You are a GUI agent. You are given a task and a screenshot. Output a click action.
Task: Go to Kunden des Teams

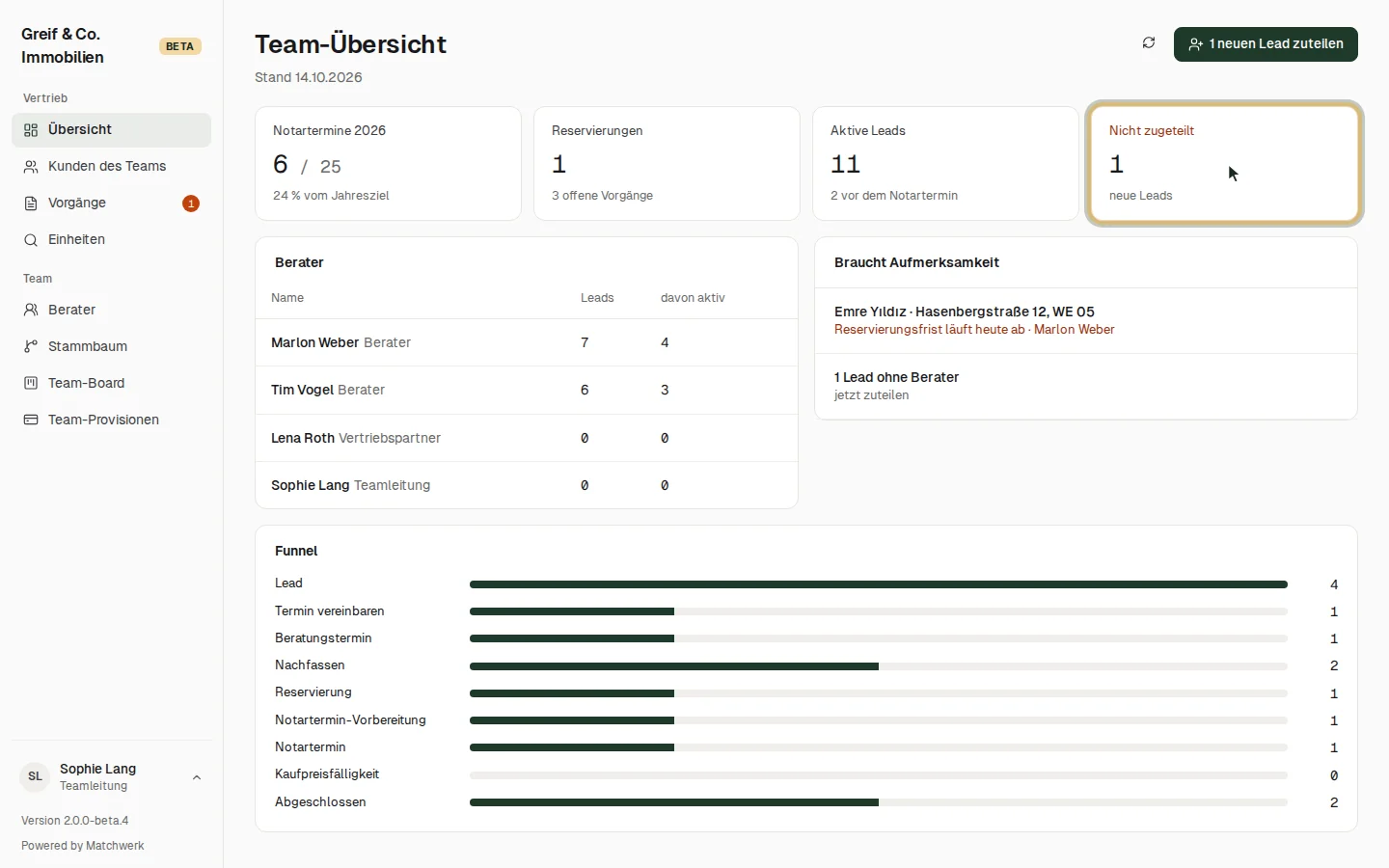point(111,167)
